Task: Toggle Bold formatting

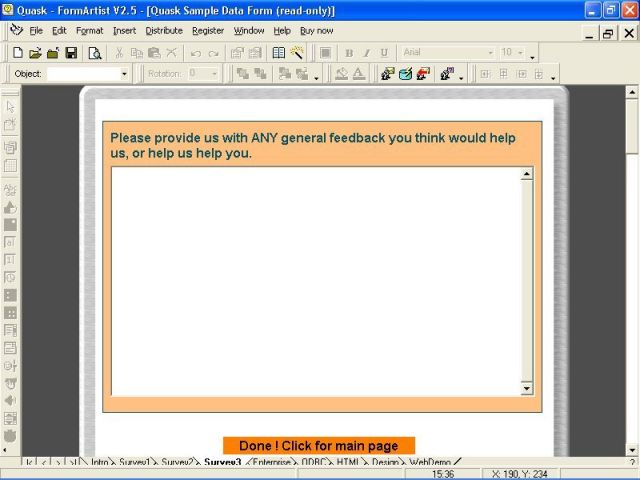Action: pyautogui.click(x=349, y=53)
